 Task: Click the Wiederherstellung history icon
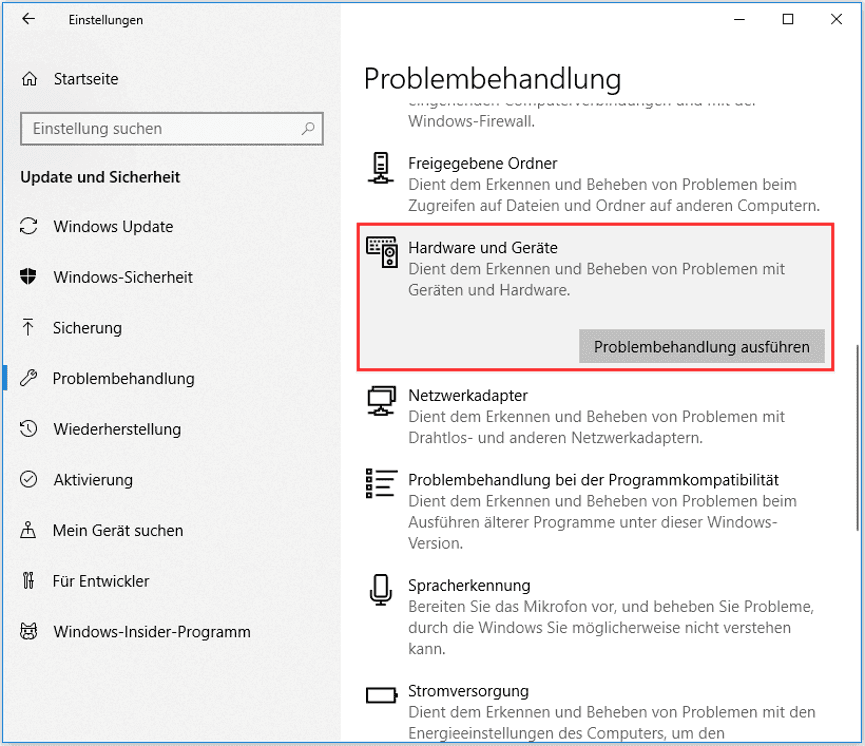28,429
